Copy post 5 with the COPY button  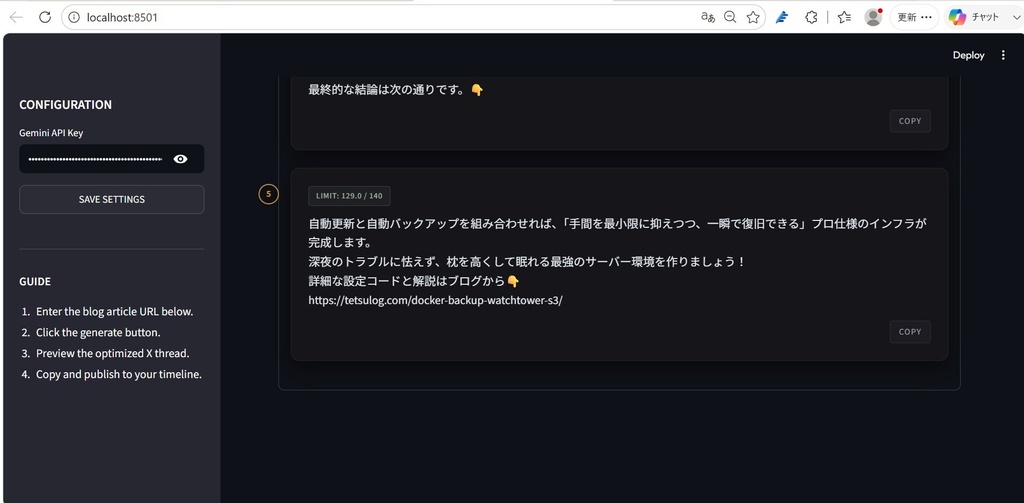pos(910,332)
